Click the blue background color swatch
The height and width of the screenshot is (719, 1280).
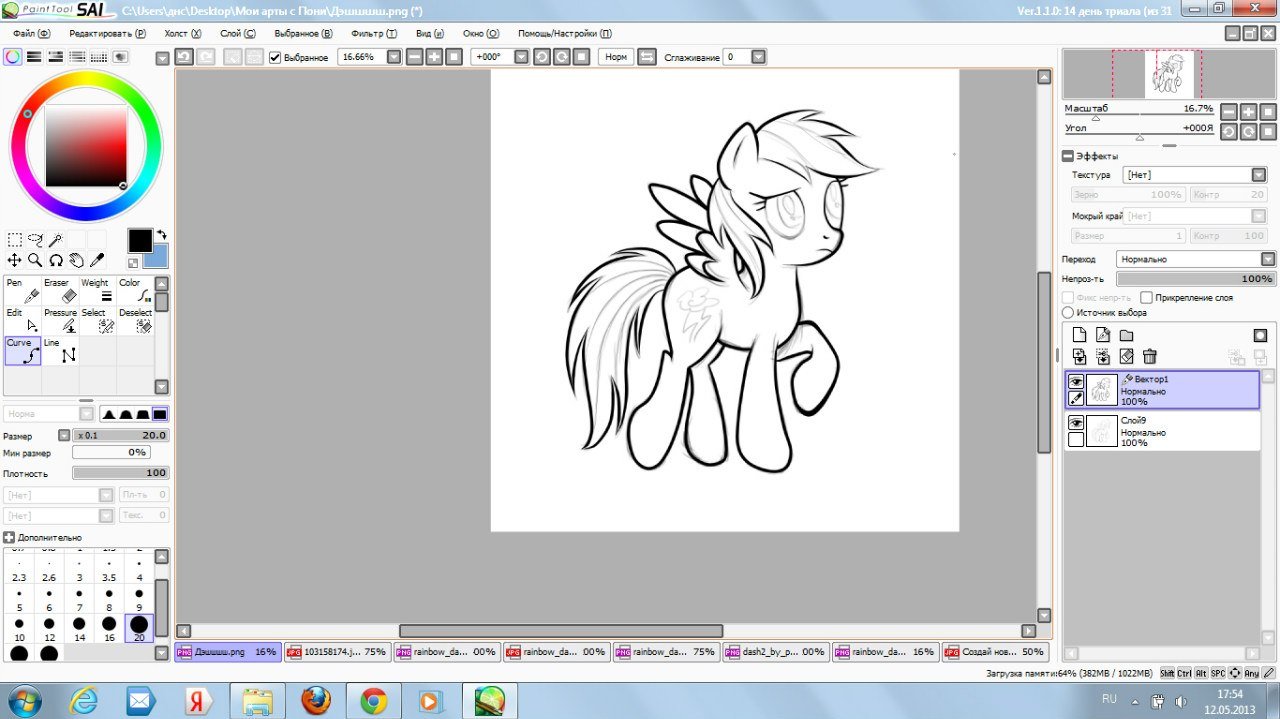point(157,258)
